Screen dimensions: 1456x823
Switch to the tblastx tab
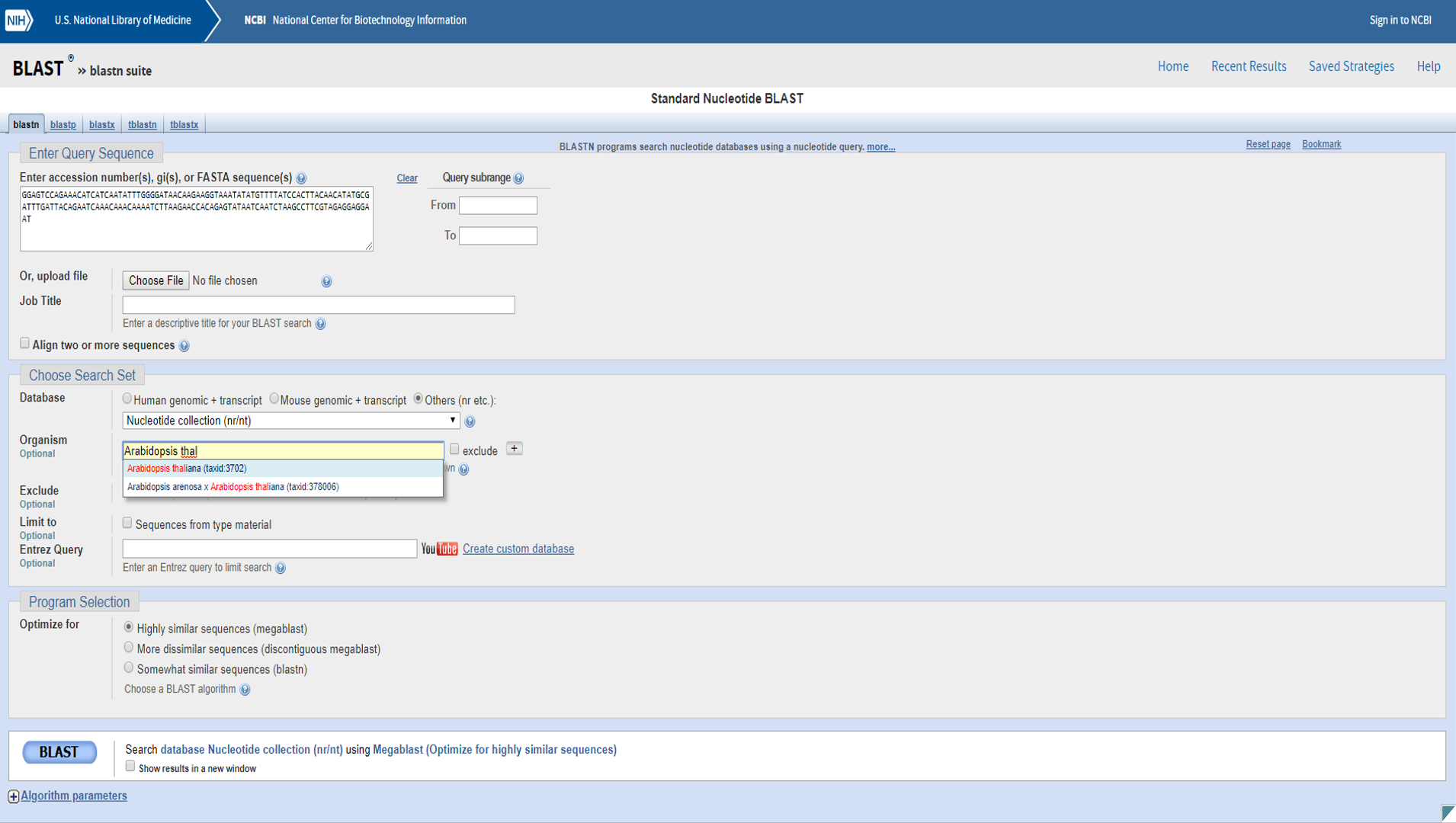tap(184, 125)
